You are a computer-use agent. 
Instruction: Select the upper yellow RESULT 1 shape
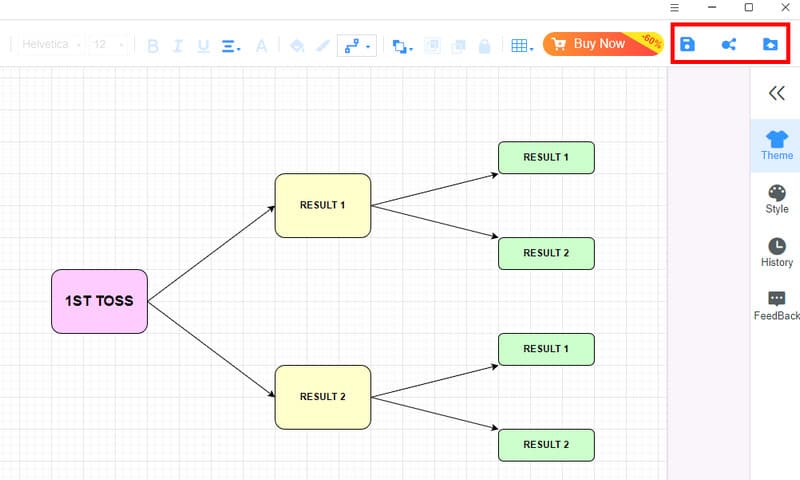(323, 206)
